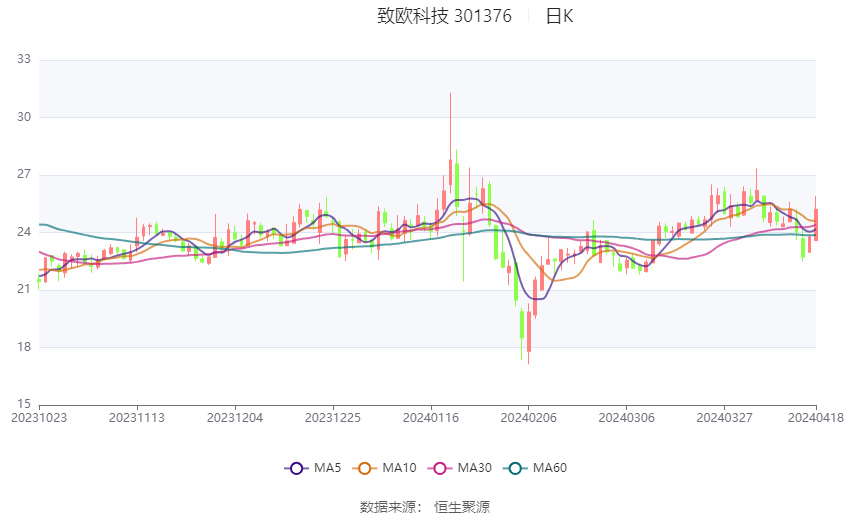Click the 20240206 x-axis date label
Image resolution: width=850 pixels, height=517 pixels.
(529, 418)
